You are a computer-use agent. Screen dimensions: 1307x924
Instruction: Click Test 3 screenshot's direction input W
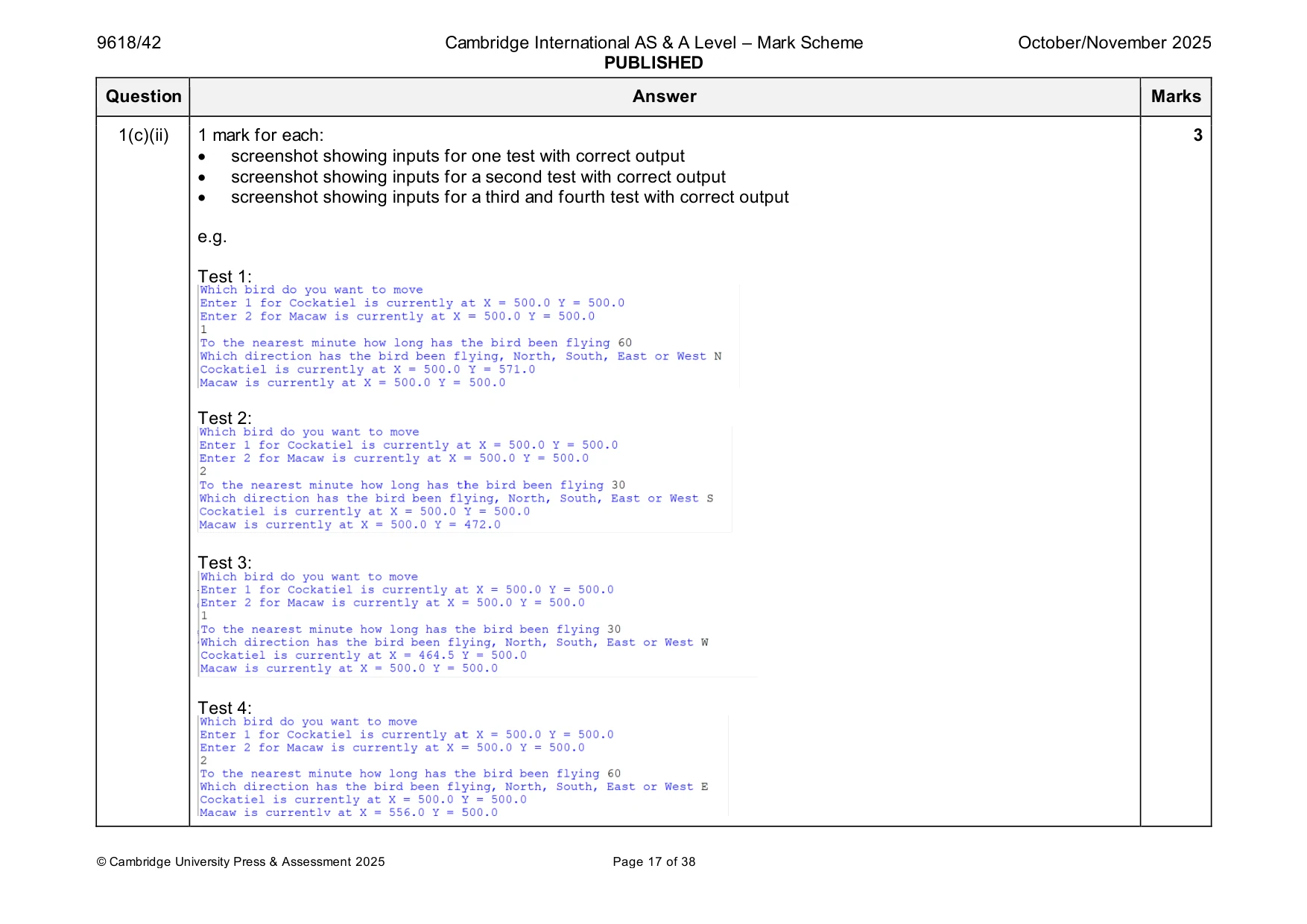[x=704, y=642]
